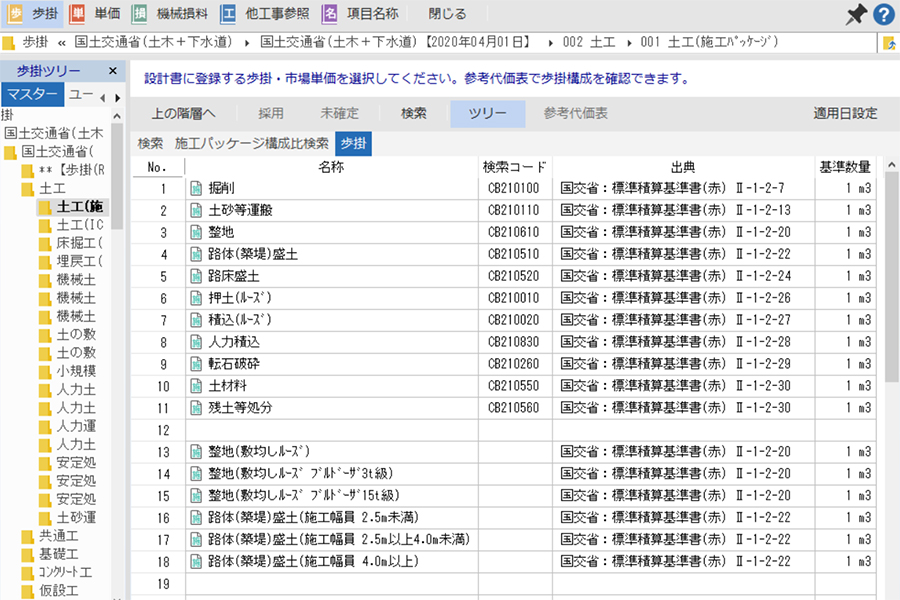Click the folder icon next to 埋戻工
Viewport: 900px width, 600px height.
(x=45, y=262)
